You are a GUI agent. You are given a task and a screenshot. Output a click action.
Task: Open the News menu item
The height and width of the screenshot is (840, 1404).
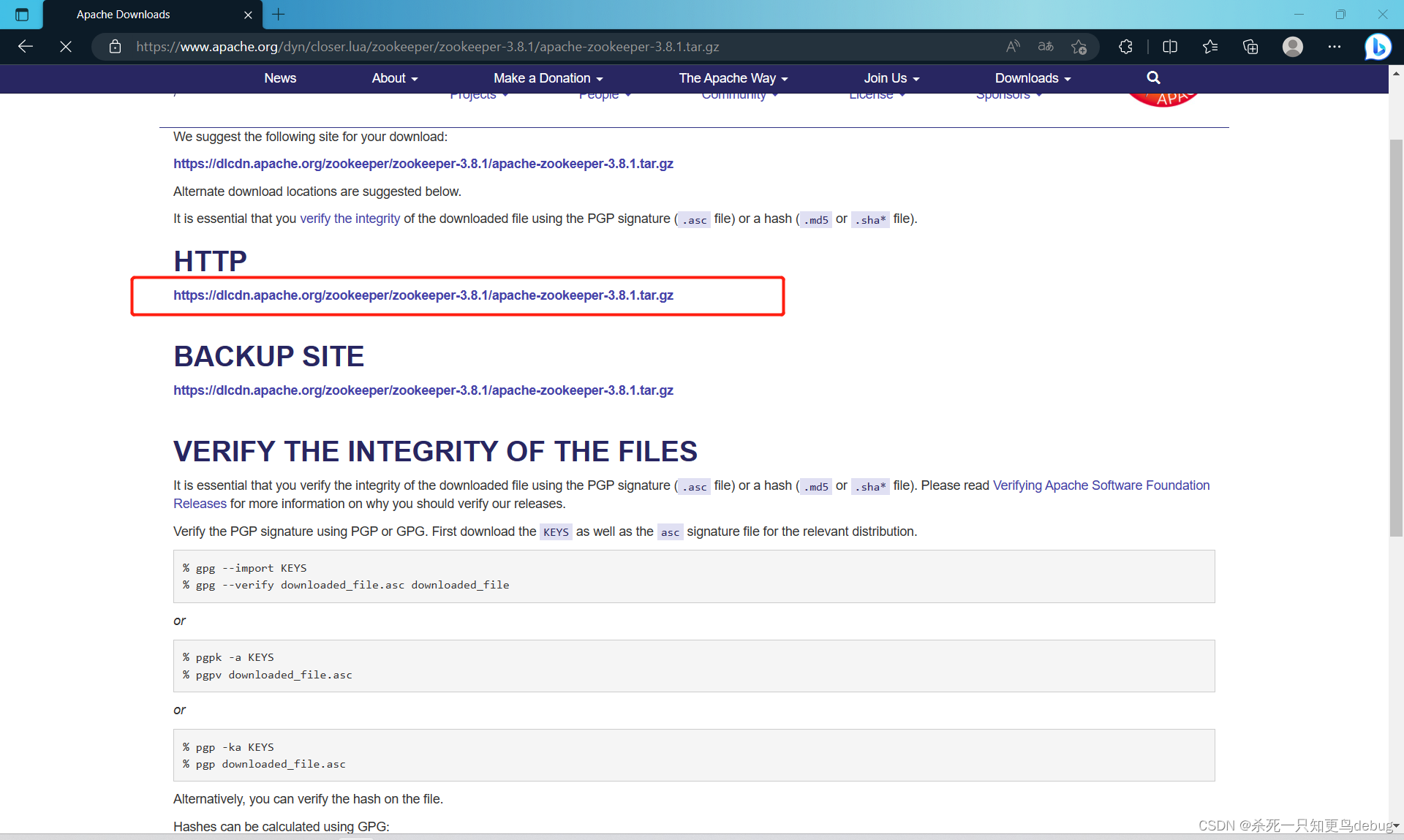point(280,78)
